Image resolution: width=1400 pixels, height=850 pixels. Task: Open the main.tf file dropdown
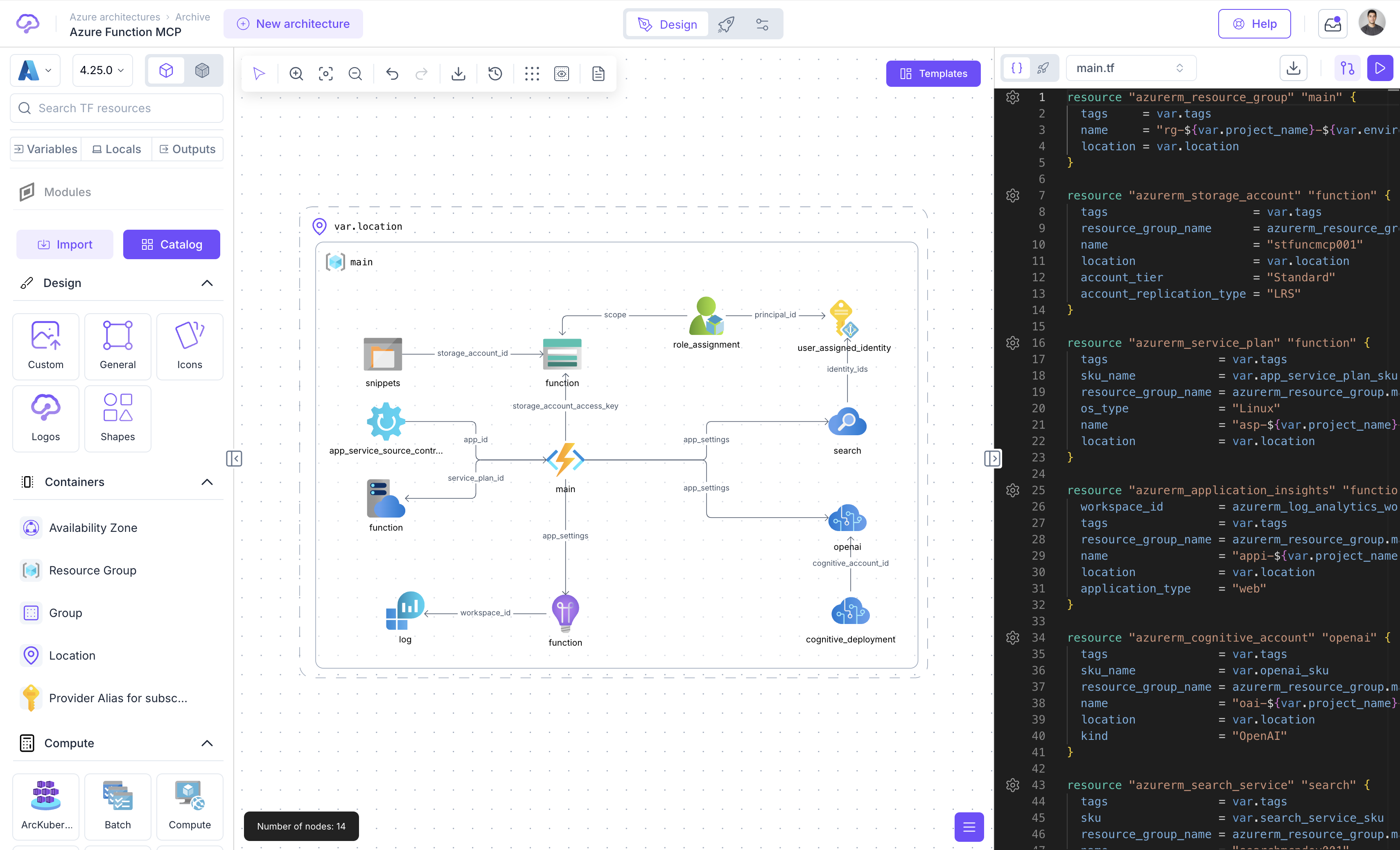coord(1131,68)
